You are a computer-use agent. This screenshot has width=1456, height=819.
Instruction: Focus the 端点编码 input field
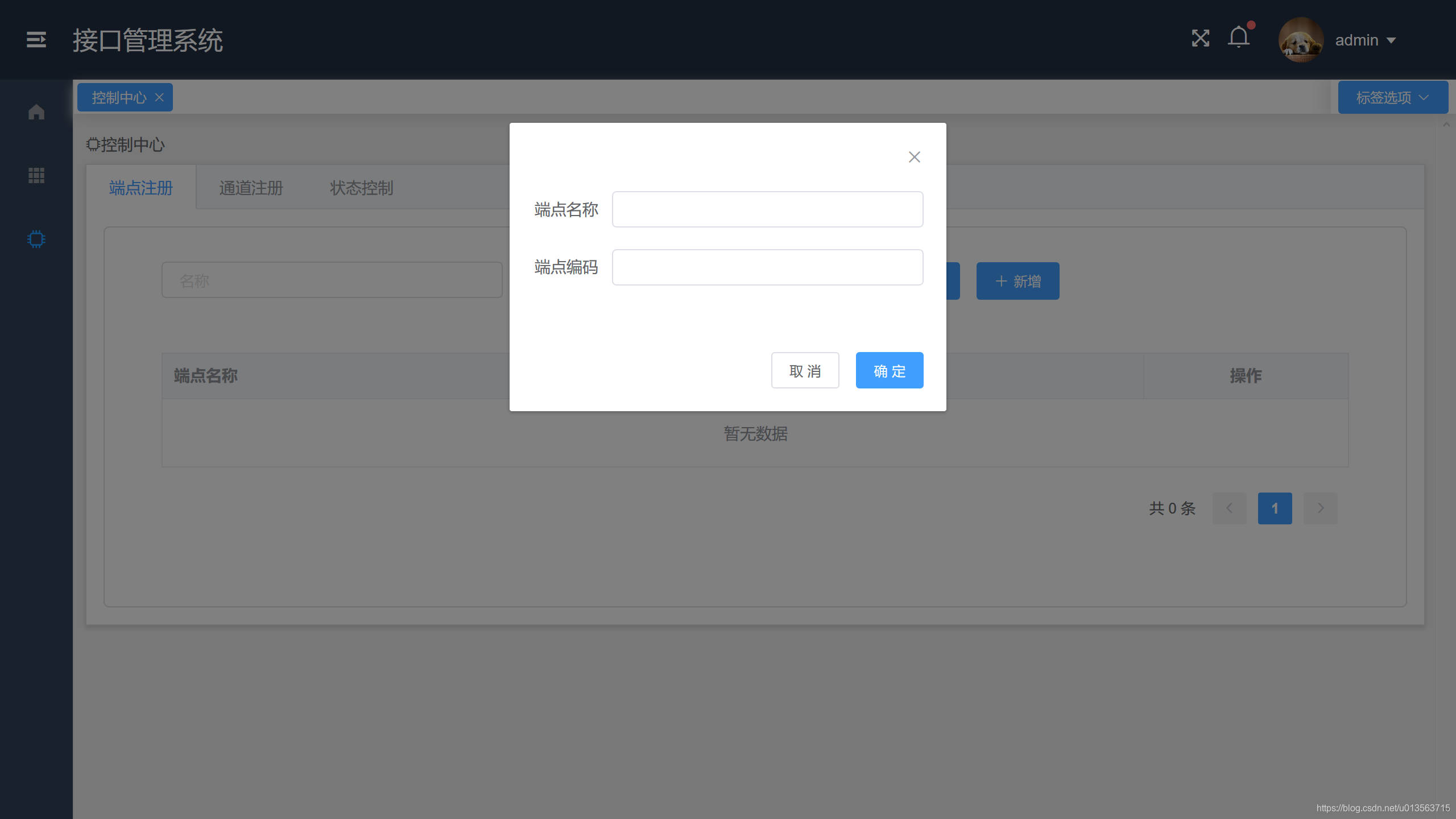767,267
